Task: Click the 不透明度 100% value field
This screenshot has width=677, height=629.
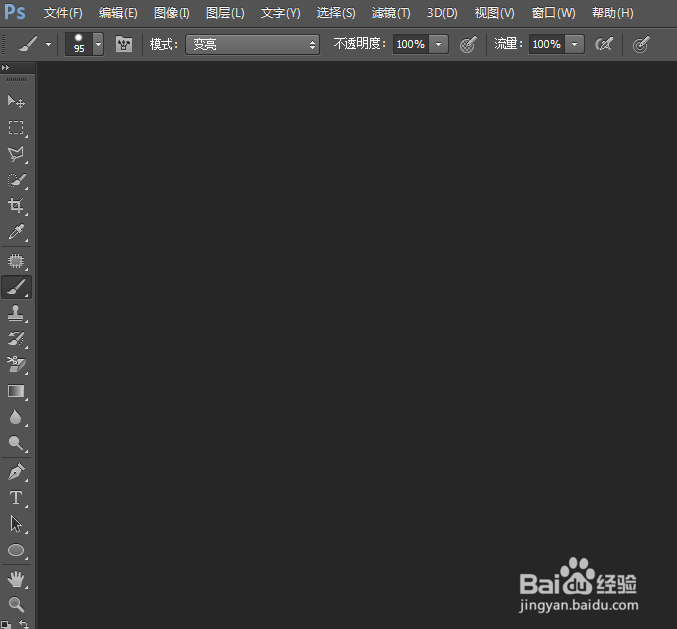Action: coord(411,44)
